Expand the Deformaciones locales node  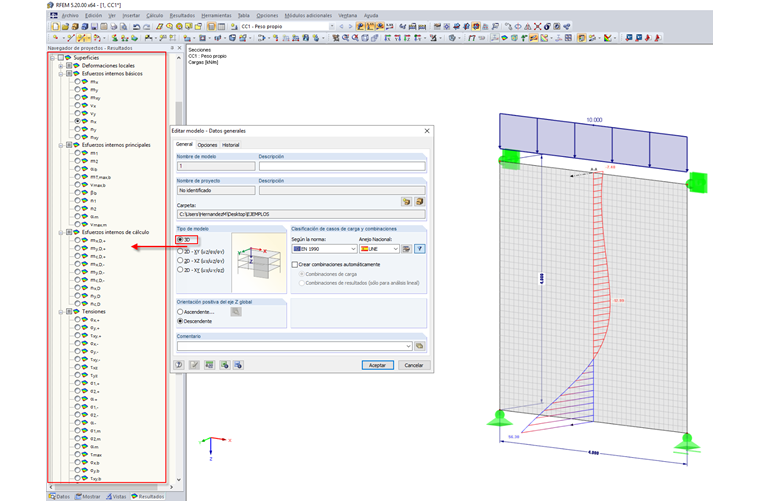tap(61, 66)
